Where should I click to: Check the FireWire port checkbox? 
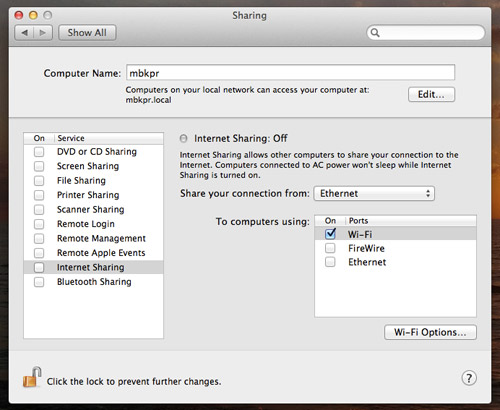point(330,248)
